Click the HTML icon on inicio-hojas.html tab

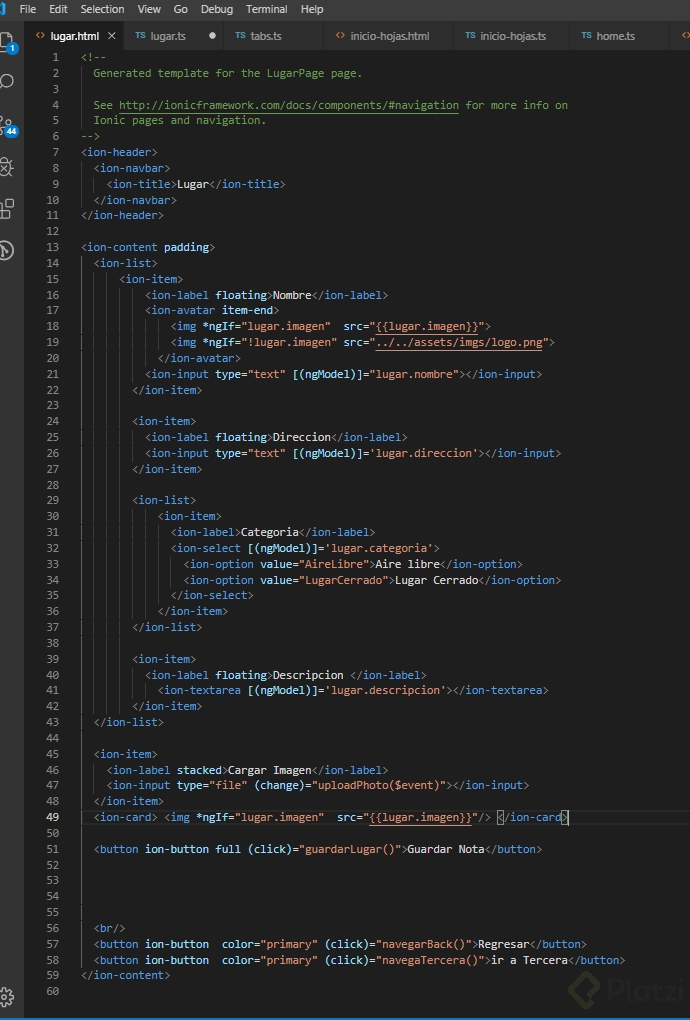[x=340, y=36]
